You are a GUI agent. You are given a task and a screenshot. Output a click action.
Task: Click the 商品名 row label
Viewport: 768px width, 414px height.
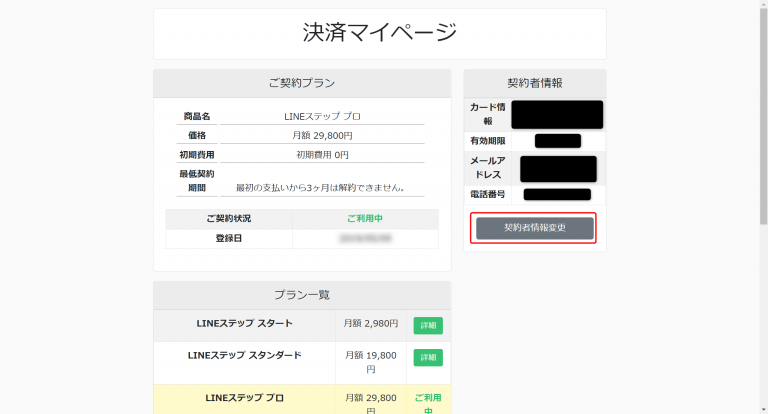197,116
